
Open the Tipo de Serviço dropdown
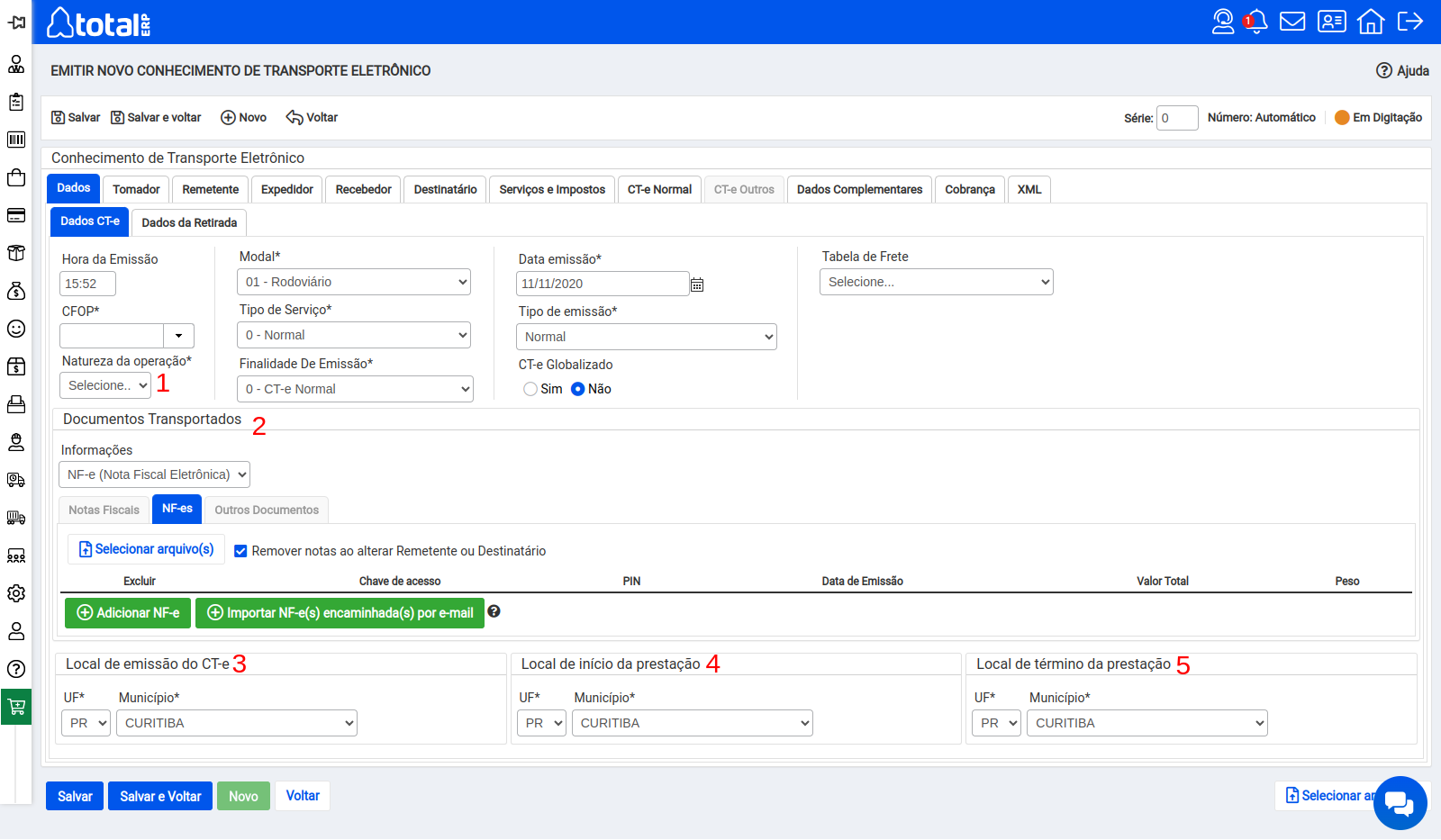355,335
